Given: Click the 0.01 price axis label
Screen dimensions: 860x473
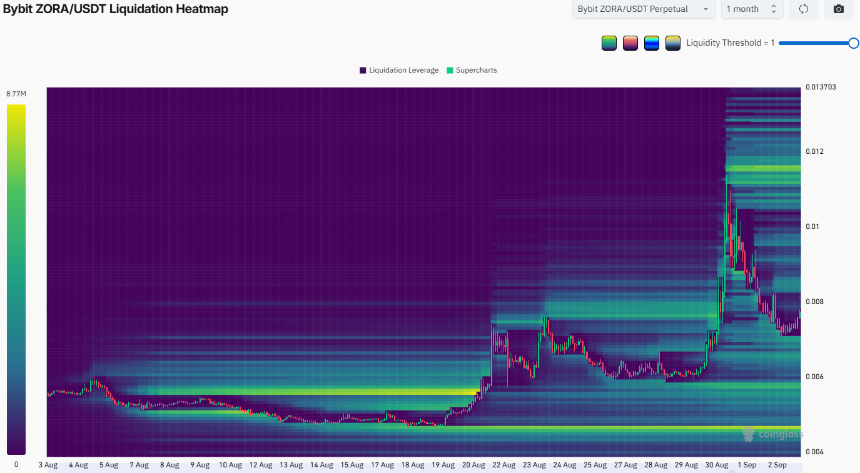Looking at the screenshot, I should point(813,227).
